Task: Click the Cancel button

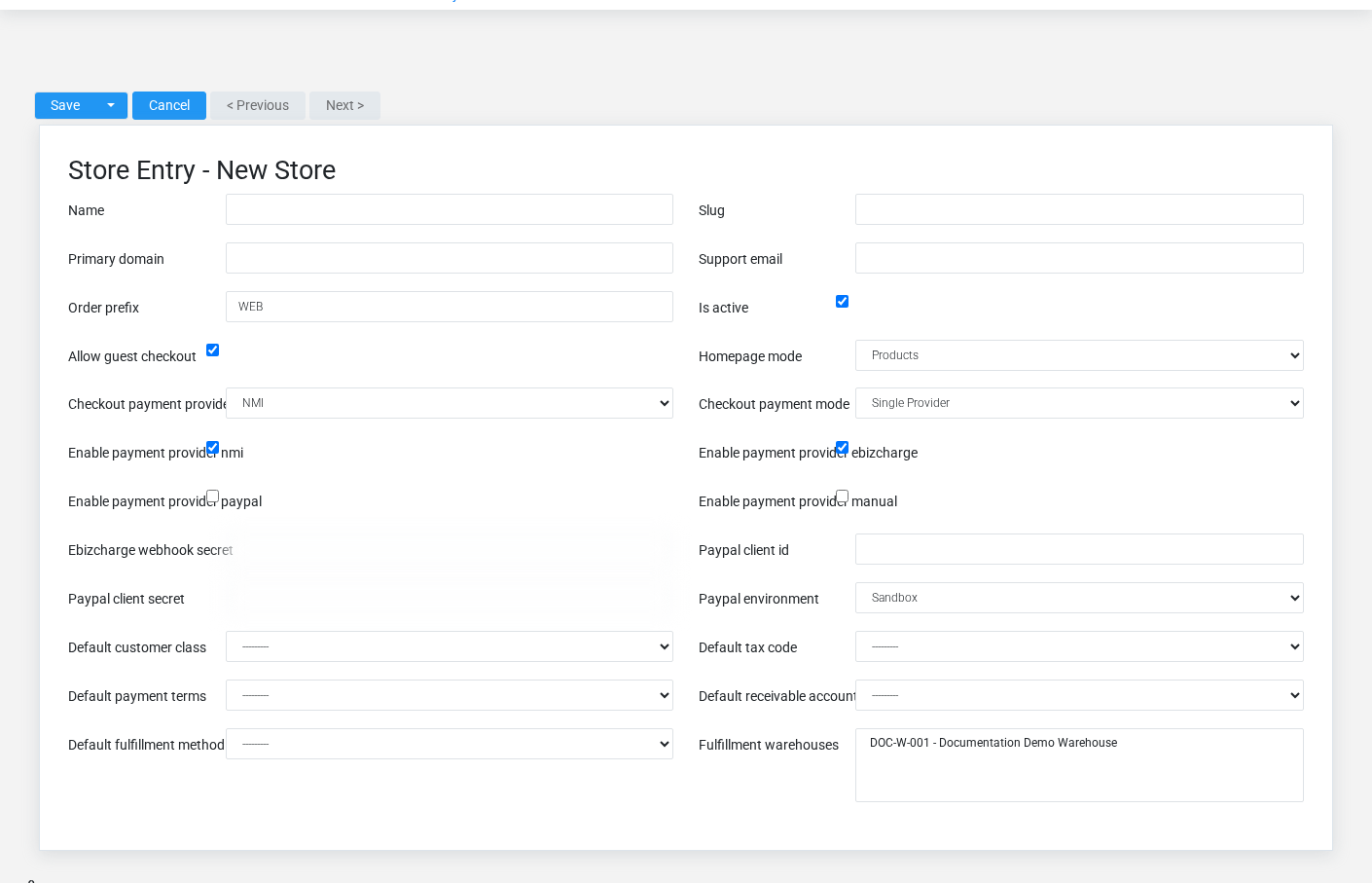Action: [169, 105]
